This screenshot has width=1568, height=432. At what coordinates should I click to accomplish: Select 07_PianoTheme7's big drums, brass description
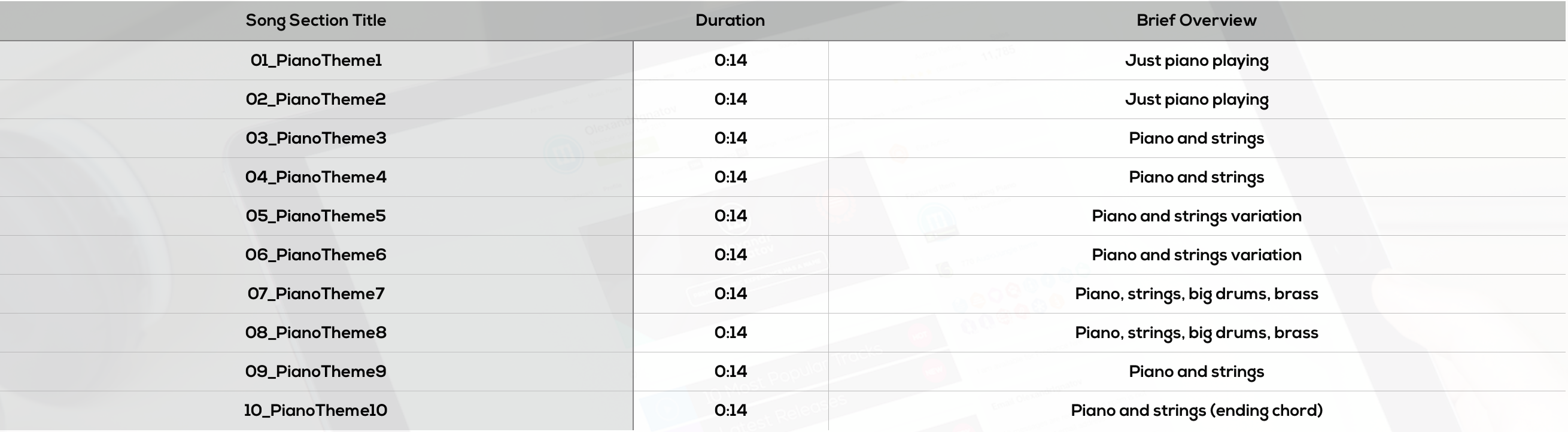coord(1197,294)
